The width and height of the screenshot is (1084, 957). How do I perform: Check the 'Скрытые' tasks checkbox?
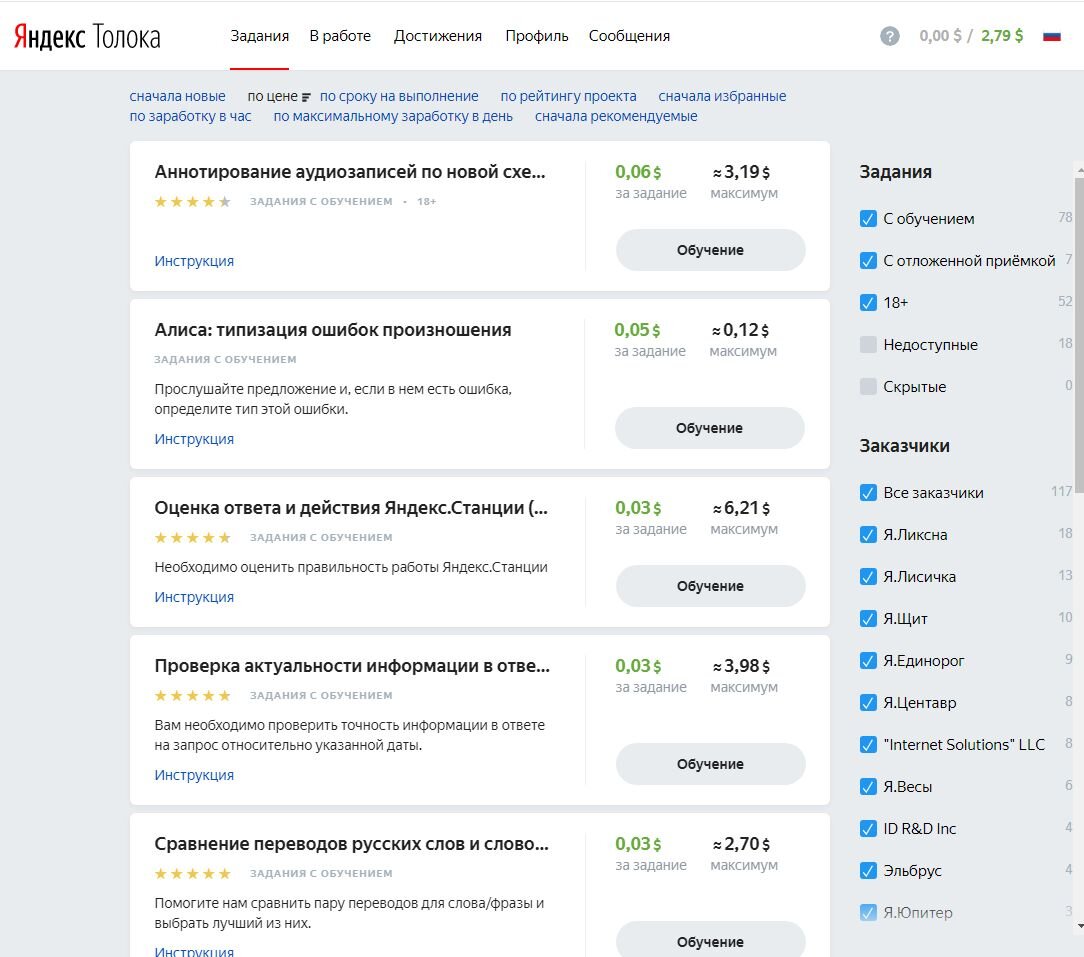868,387
